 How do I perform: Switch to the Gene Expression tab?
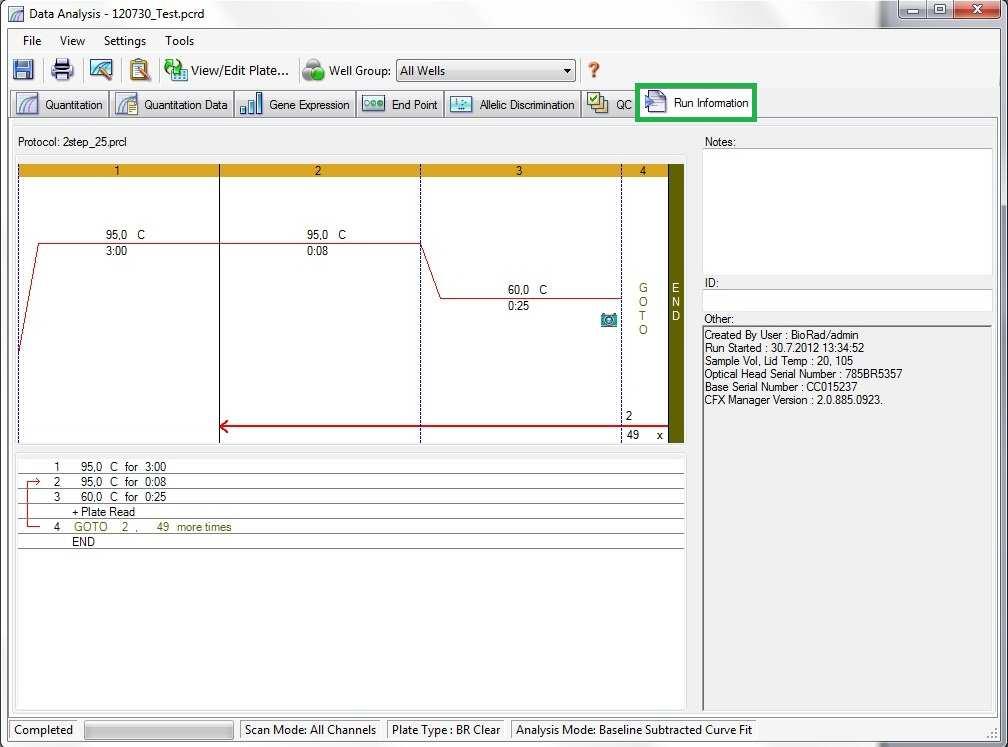(295, 104)
